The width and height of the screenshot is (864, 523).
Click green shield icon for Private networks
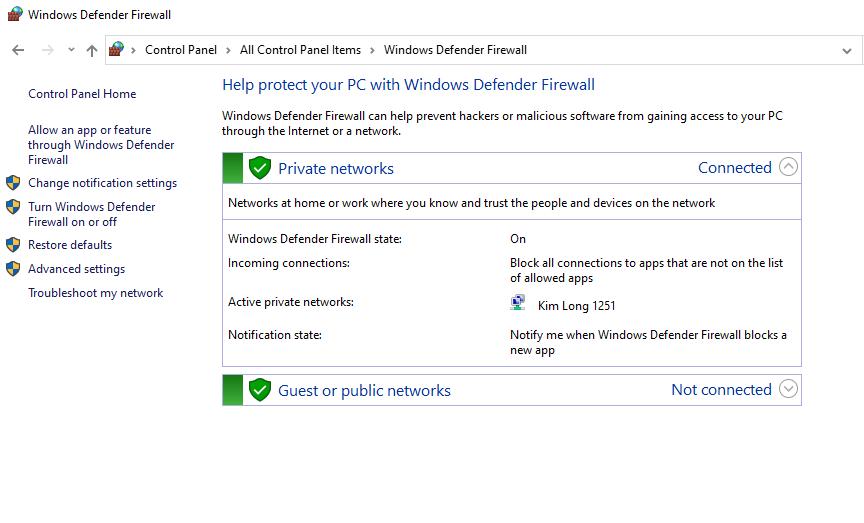pos(260,168)
